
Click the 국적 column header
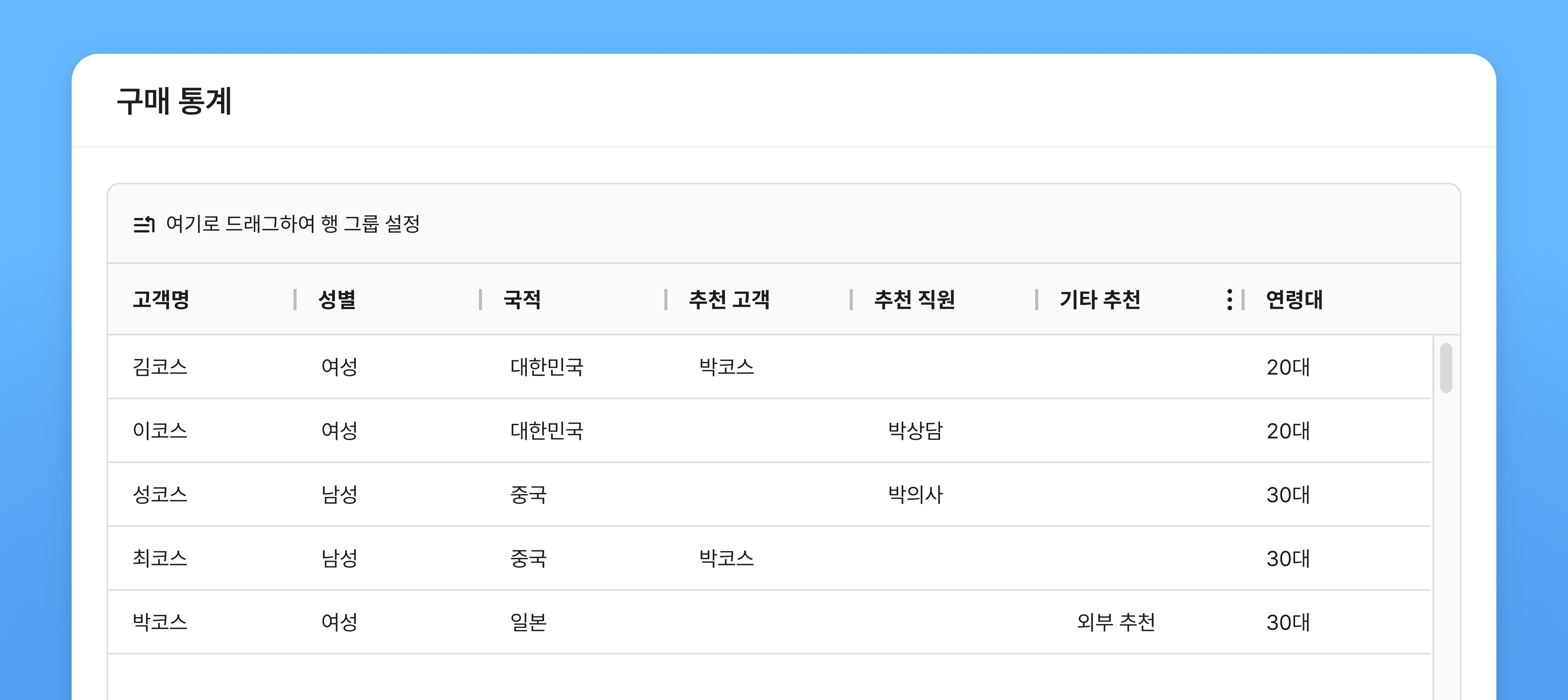[522, 299]
